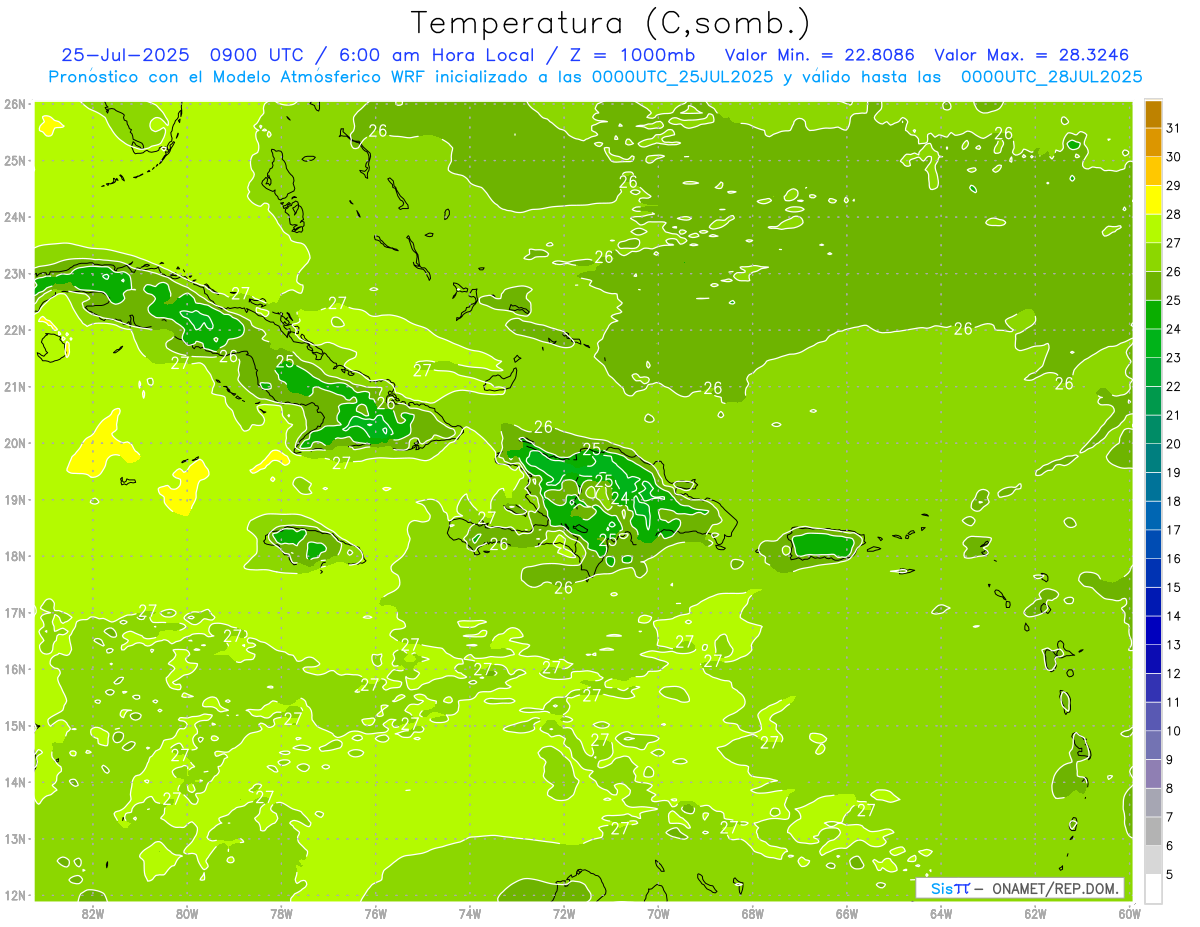Click the color scale label 10
The height and width of the screenshot is (927, 1200).
coord(1174,731)
